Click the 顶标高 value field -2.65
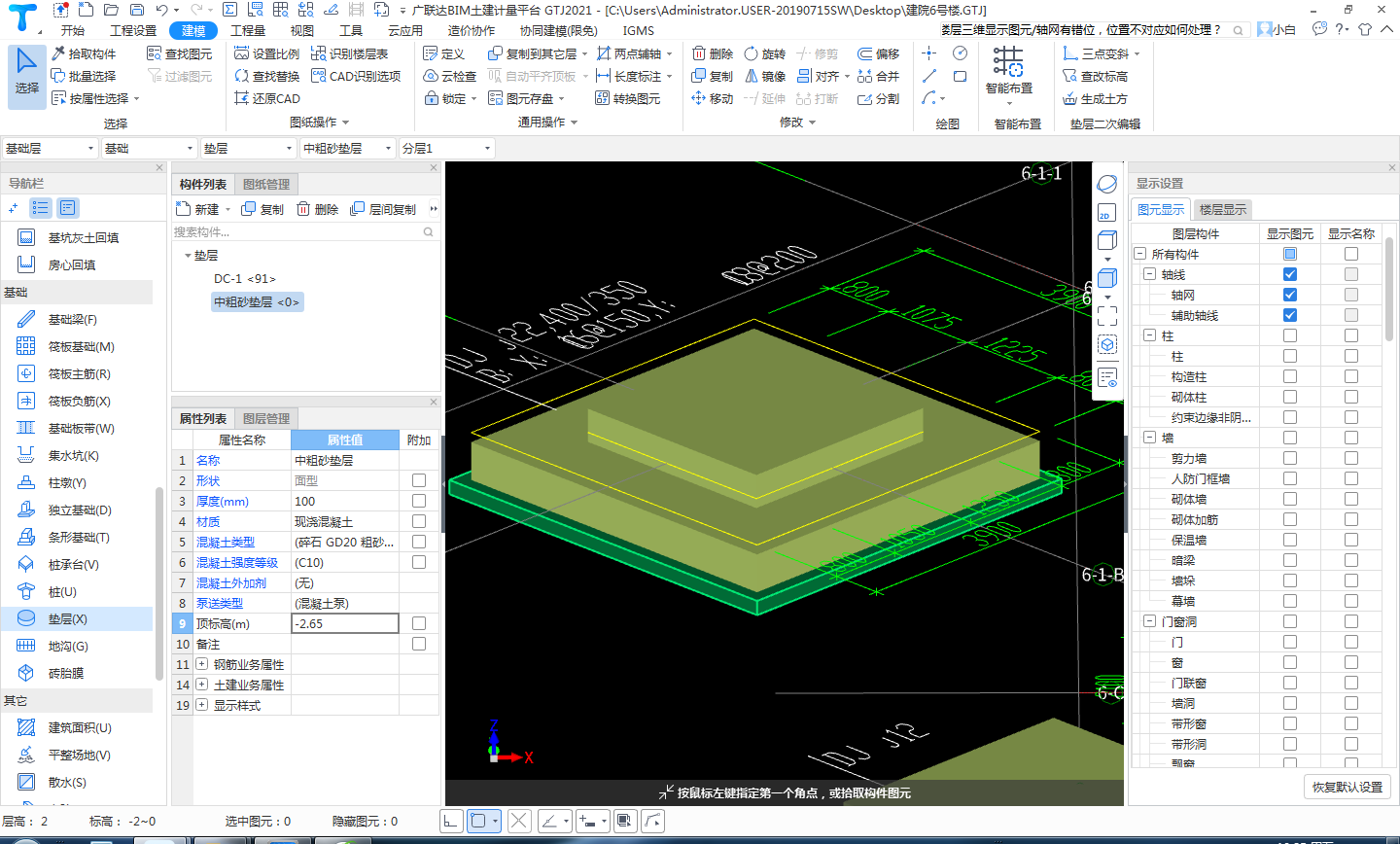1400x844 pixels. tap(345, 623)
